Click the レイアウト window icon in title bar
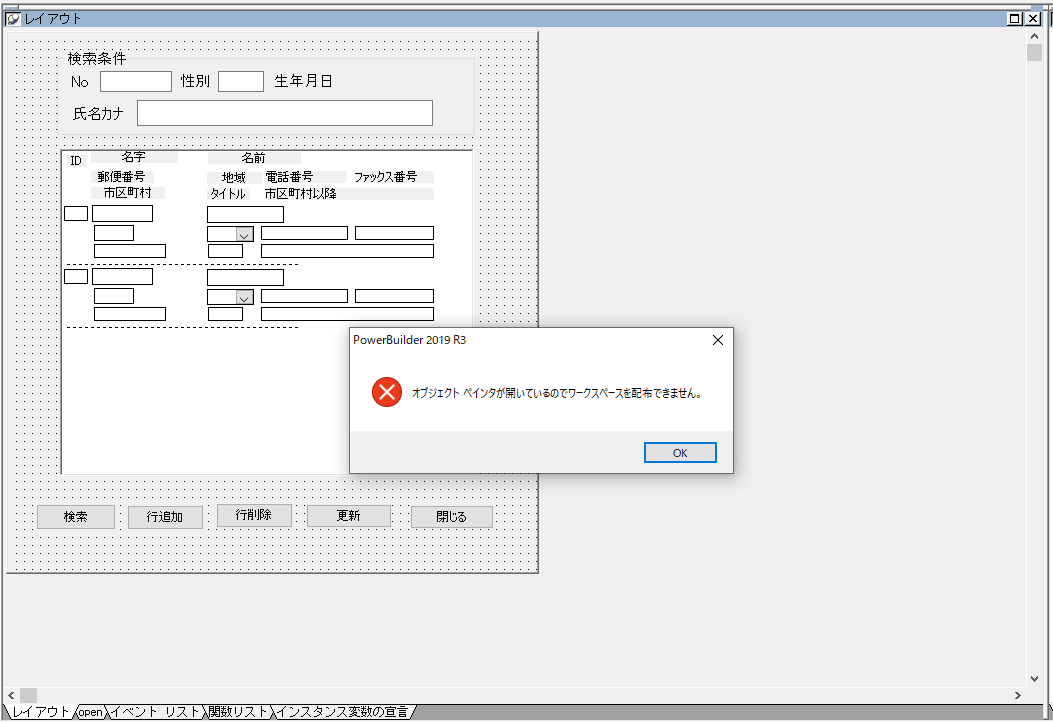Screen dimensions: 1053x722 13,18
